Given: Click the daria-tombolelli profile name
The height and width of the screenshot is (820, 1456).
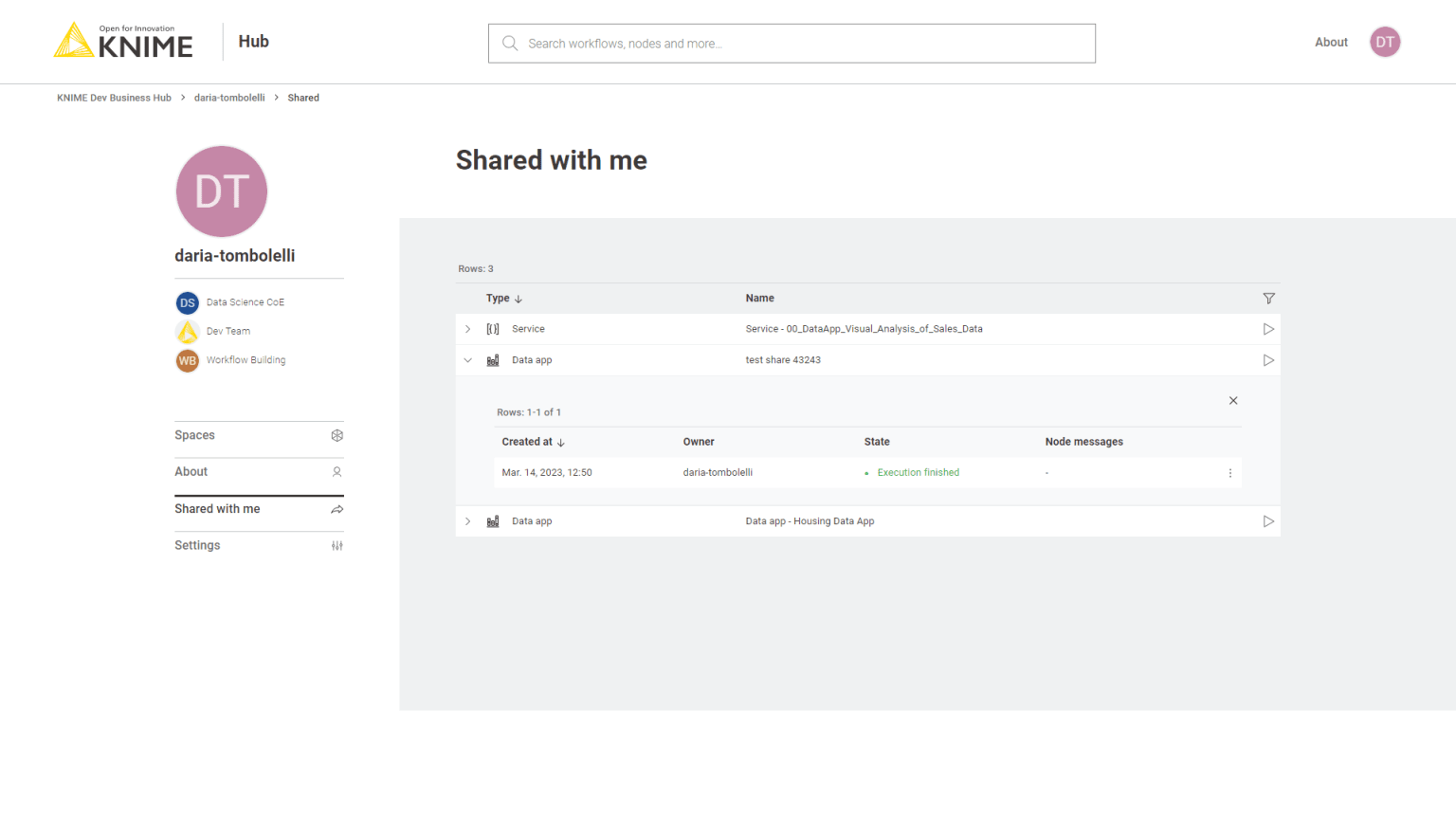Looking at the screenshot, I should [234, 256].
